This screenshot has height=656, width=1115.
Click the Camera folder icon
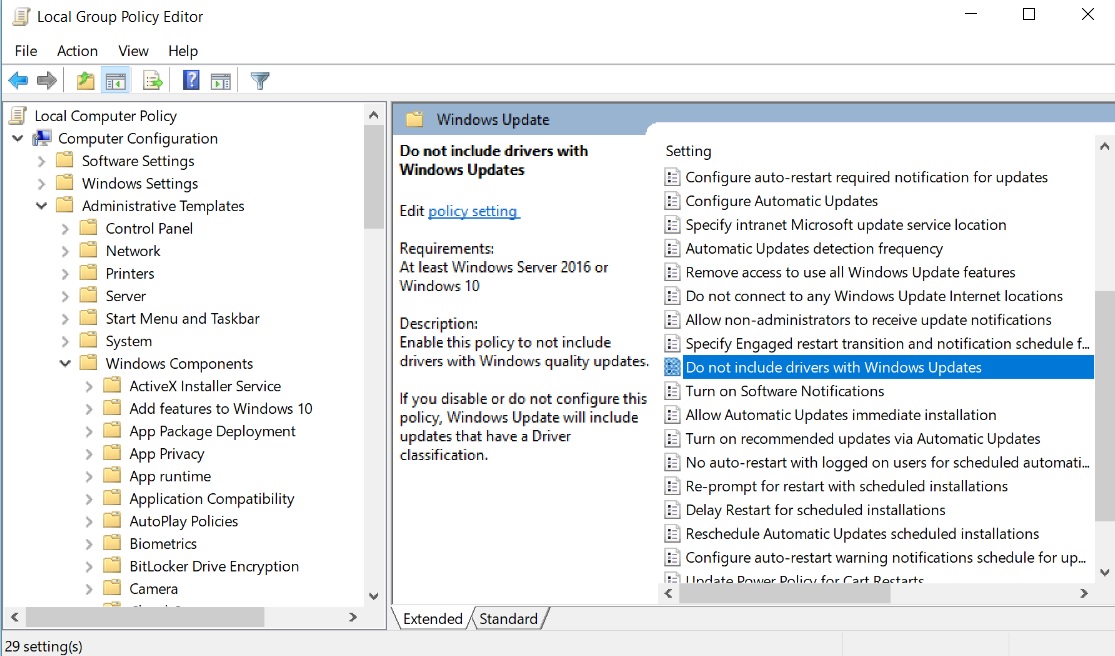[112, 588]
